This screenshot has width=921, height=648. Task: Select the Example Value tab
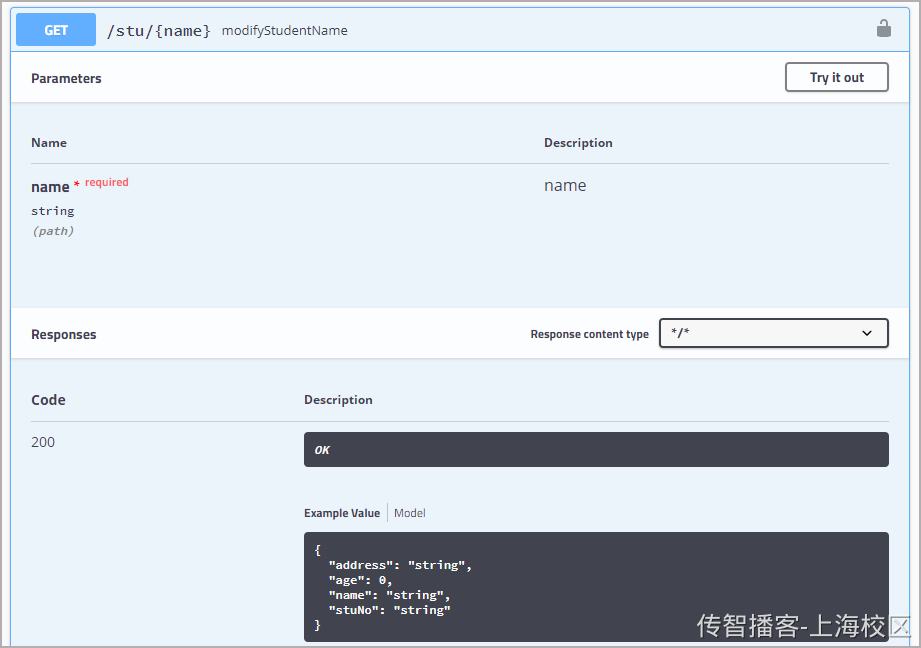pos(342,513)
